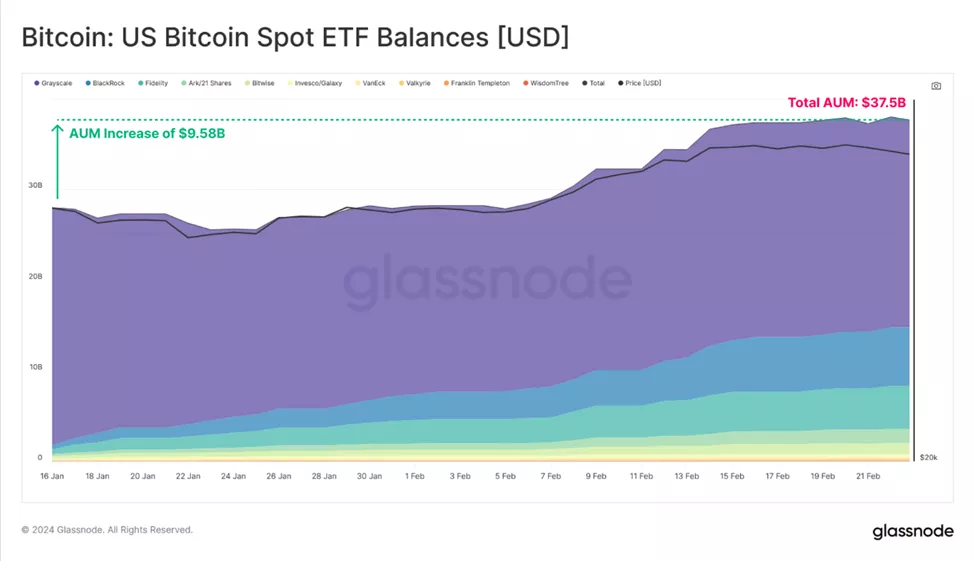Image resolution: width=974 pixels, height=561 pixels.
Task: Hide the Ark/21 Shares series
Action: 206,83
